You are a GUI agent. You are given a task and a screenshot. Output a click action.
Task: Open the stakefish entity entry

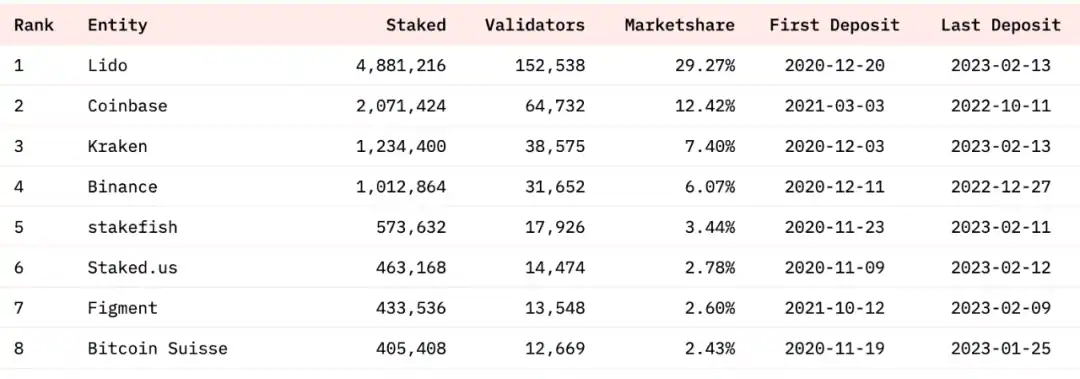click(132, 227)
